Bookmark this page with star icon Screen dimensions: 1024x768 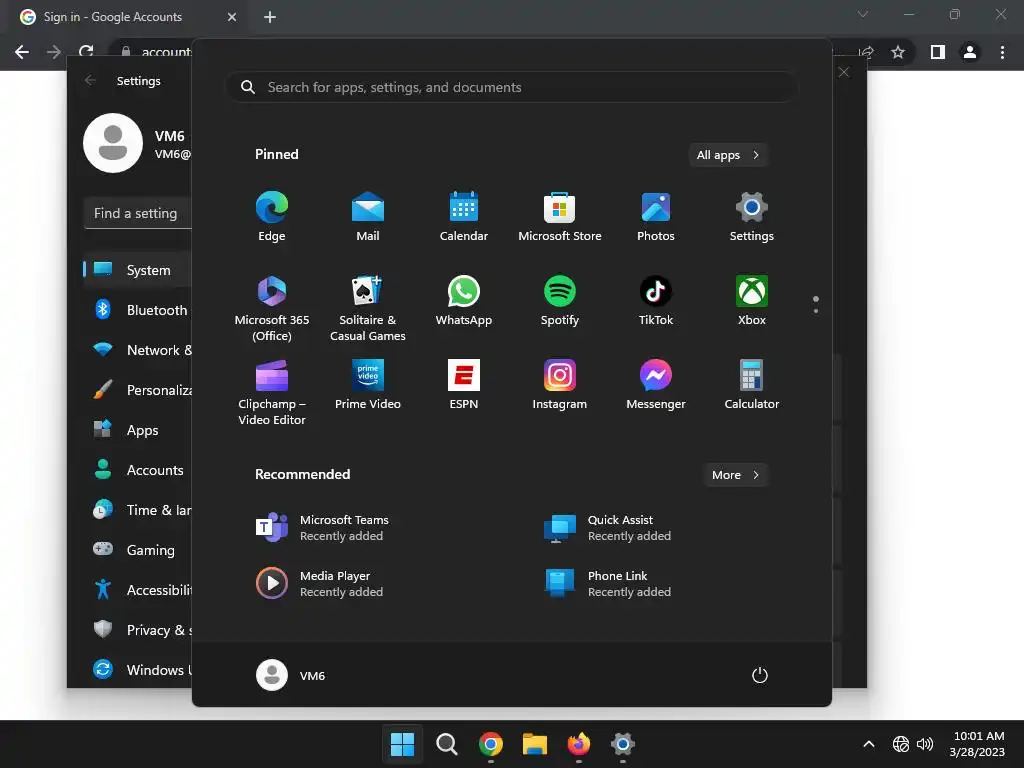(898, 52)
